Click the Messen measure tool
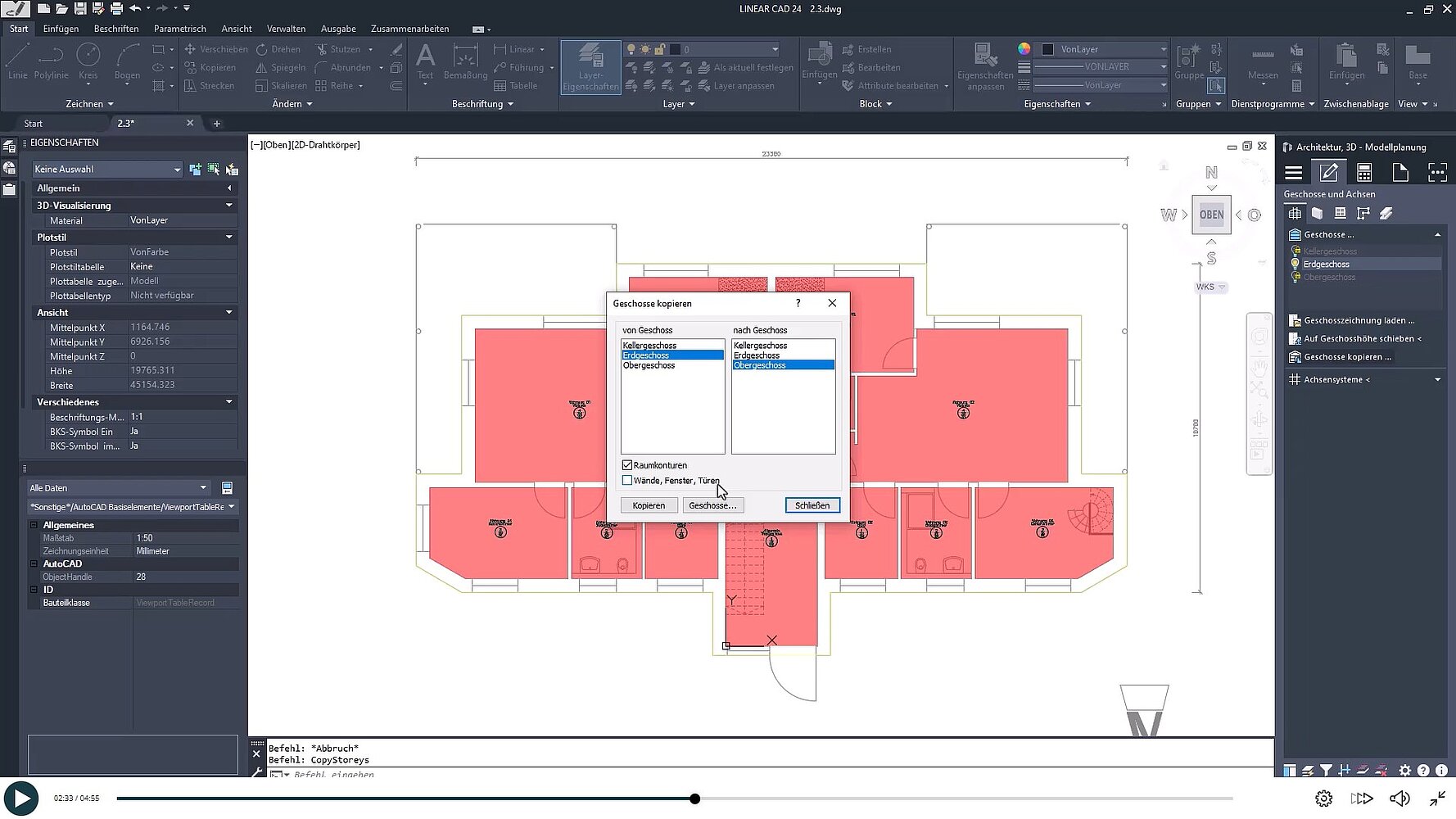Image resolution: width=1456 pixels, height=819 pixels. [1263, 61]
